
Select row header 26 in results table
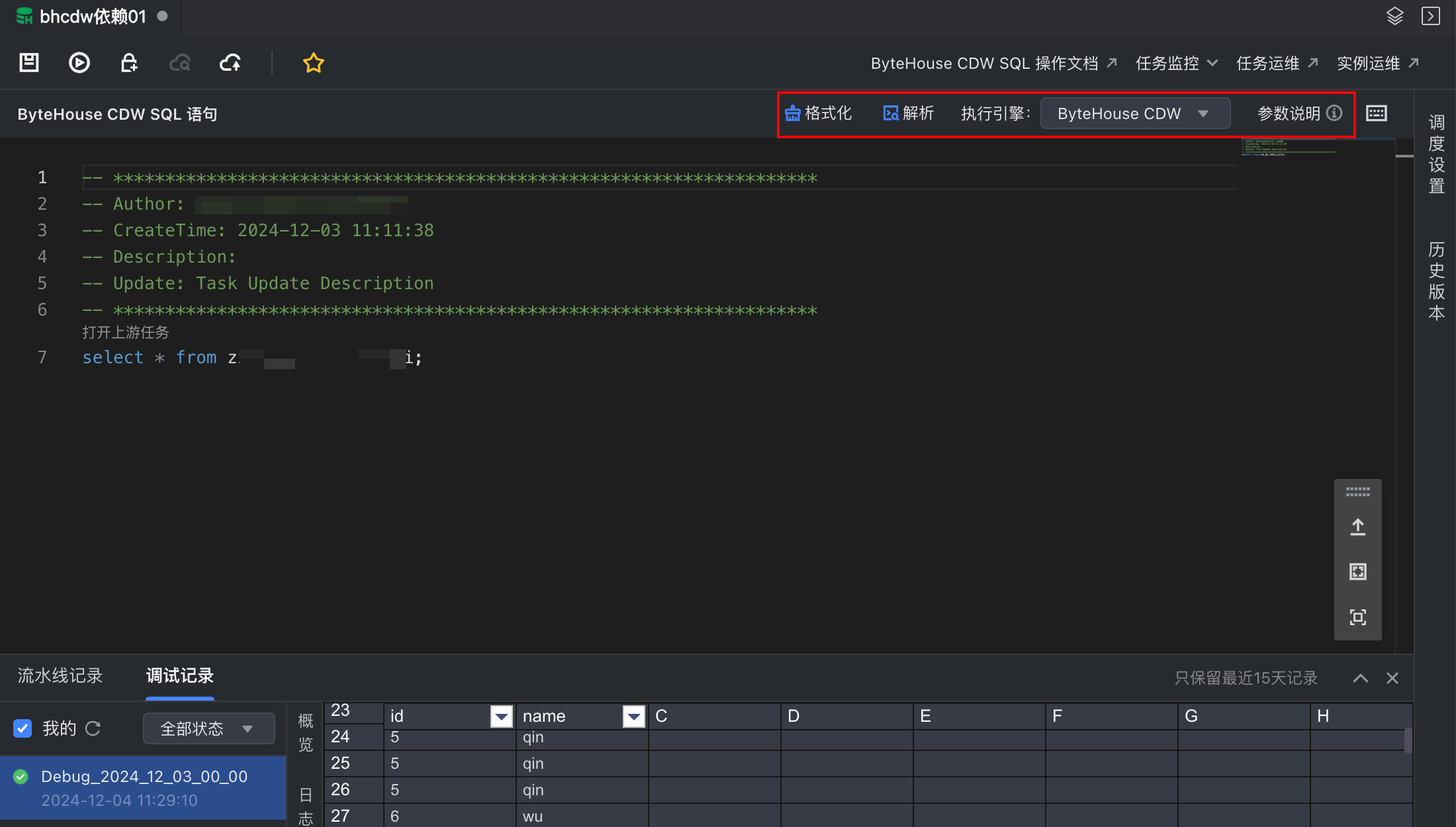coord(354,790)
